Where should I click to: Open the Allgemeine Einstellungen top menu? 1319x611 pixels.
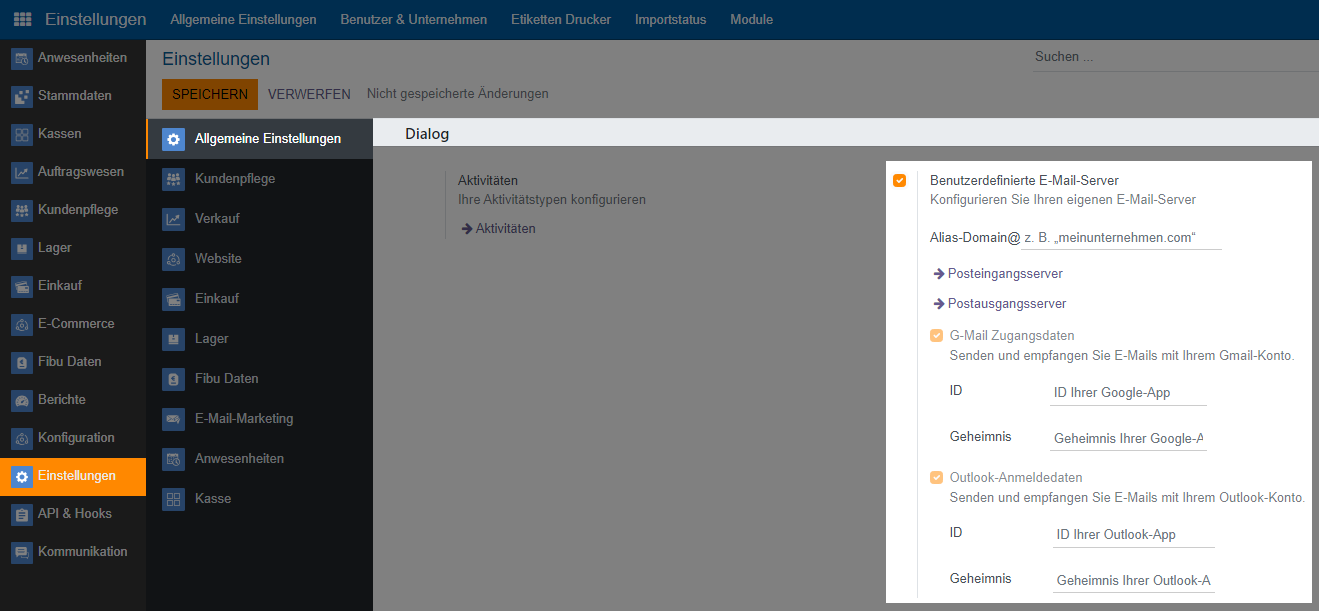(243, 19)
